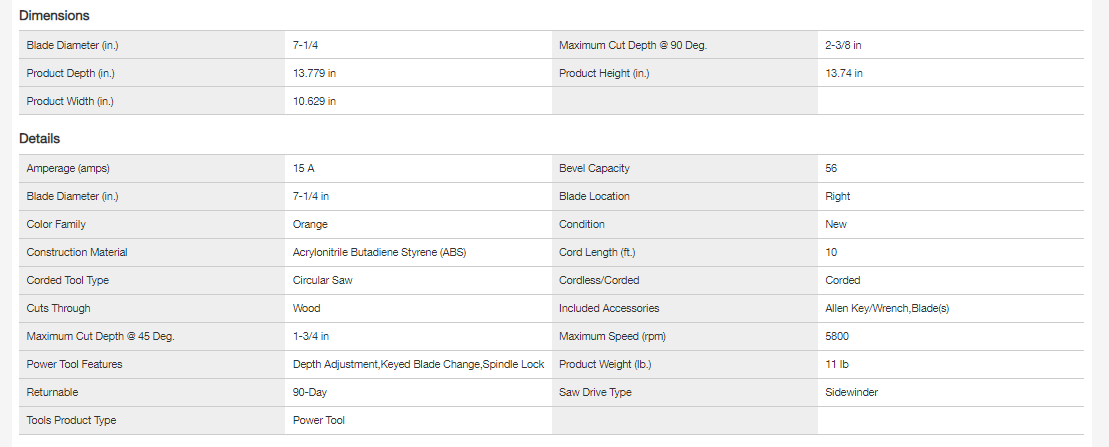The width and height of the screenshot is (1109, 447).
Task: Click the Details section heading
Action: pos(40,139)
